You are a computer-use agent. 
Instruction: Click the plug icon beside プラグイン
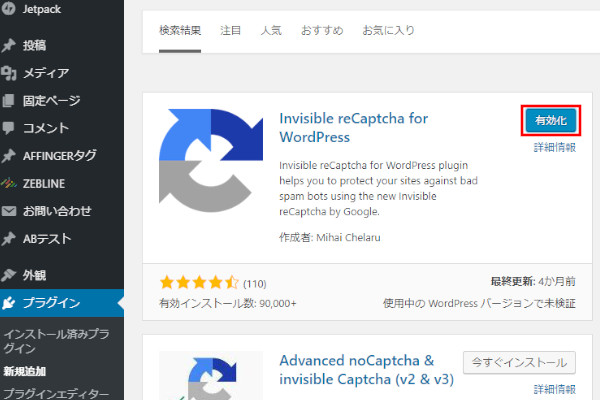click(8, 303)
